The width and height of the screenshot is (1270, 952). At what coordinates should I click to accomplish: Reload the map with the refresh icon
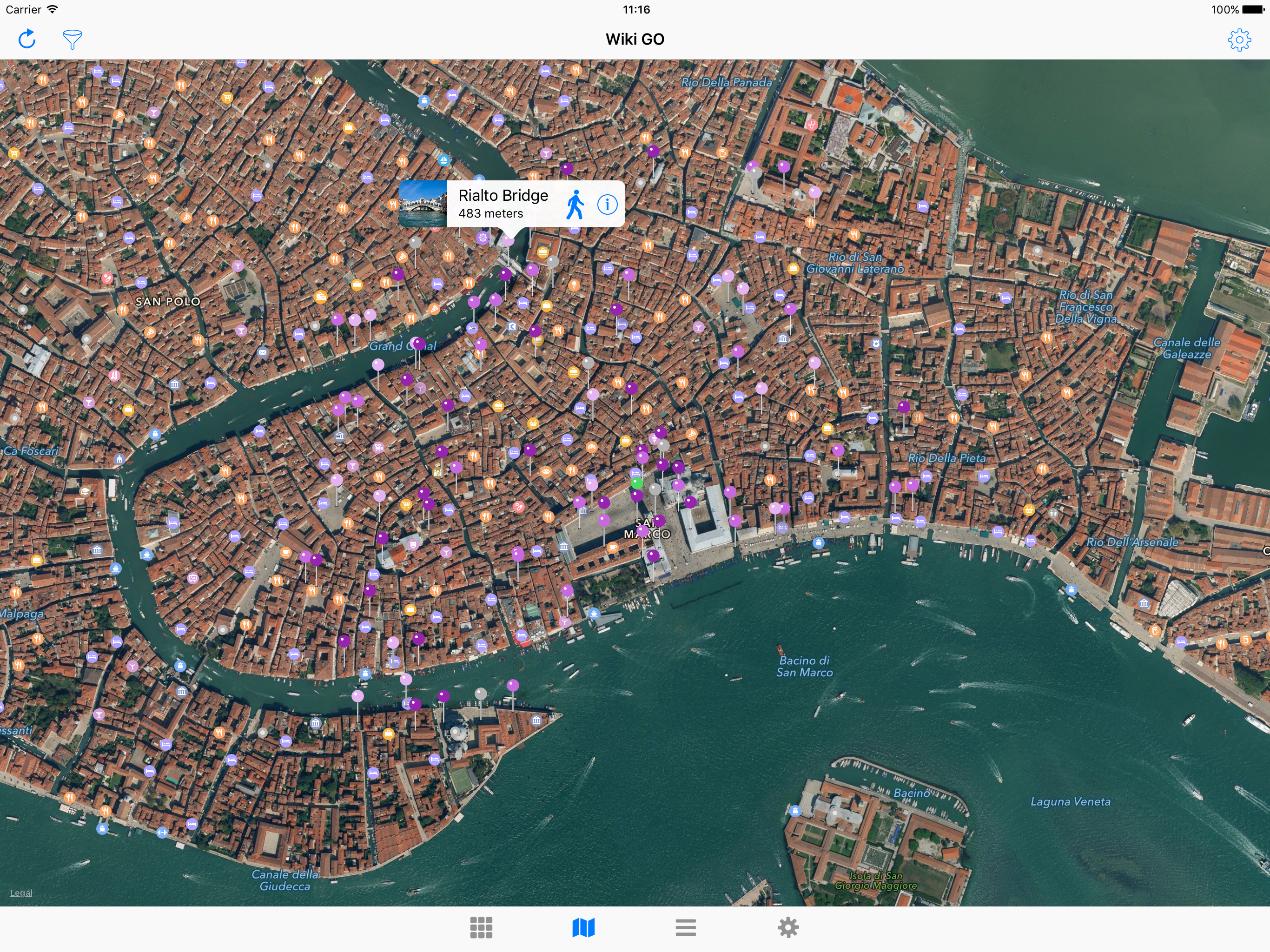pos(27,39)
